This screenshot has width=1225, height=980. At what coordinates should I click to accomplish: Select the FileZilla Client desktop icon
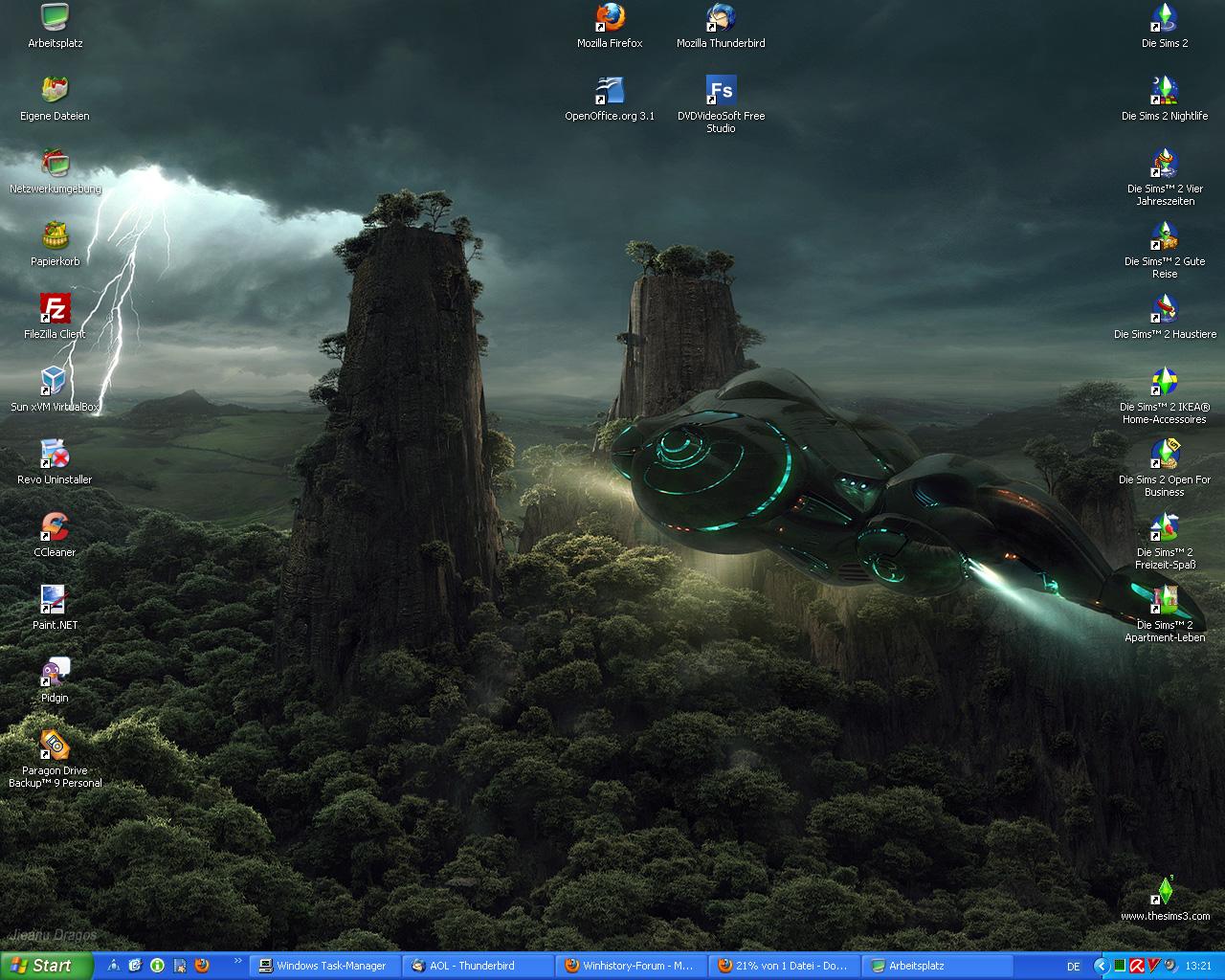click(55, 309)
